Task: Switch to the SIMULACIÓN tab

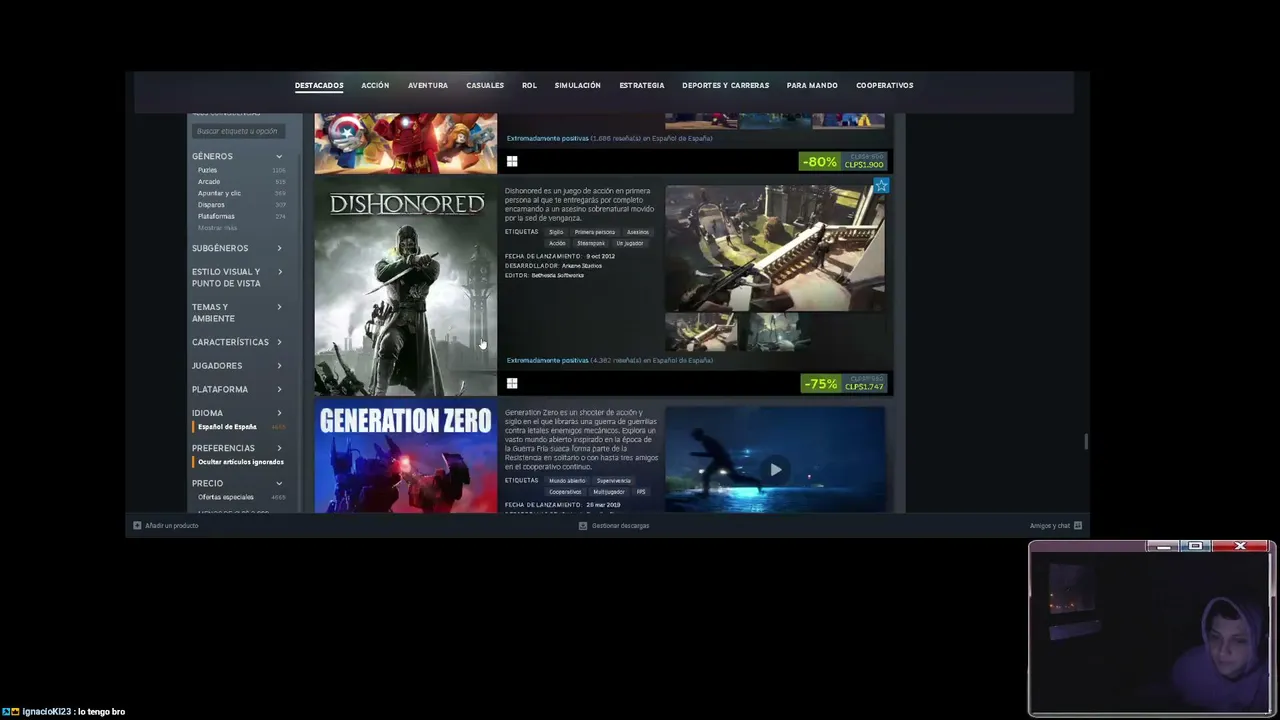Action: pos(578,86)
